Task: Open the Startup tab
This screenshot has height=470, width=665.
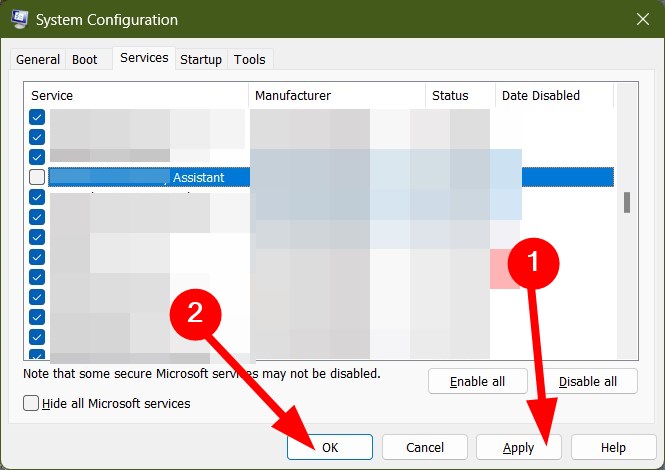Action: (201, 59)
